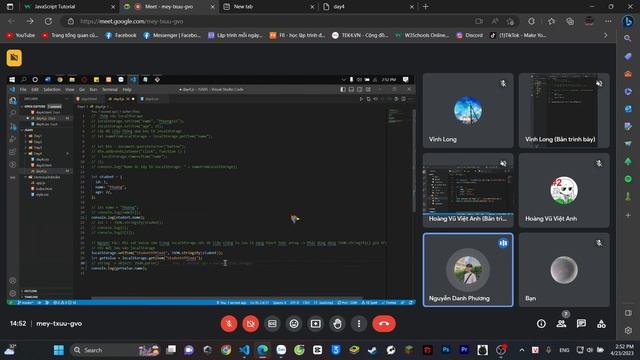
Task: Open the Discord bookmark
Action: tap(469, 36)
